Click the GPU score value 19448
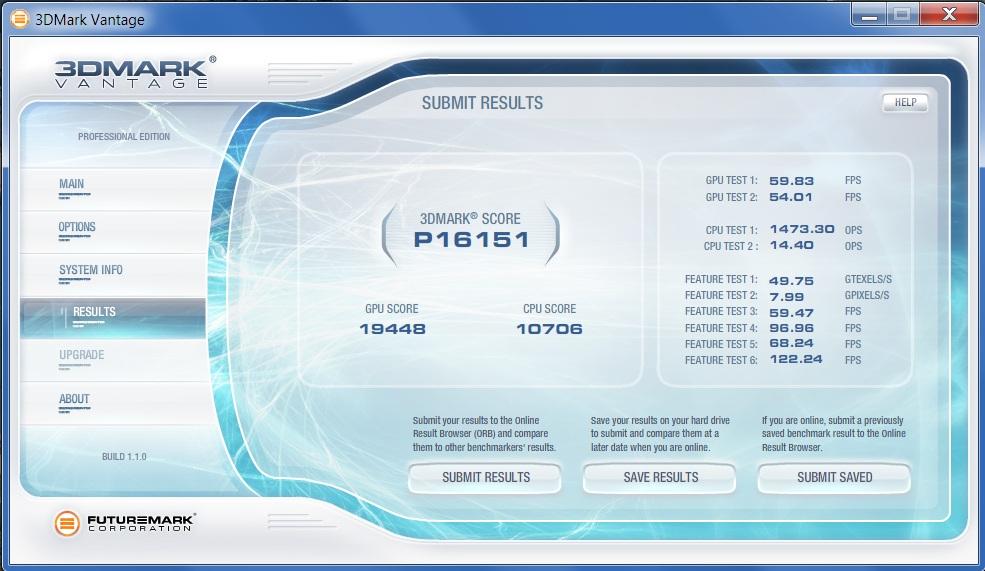The image size is (985, 571). [x=393, y=329]
